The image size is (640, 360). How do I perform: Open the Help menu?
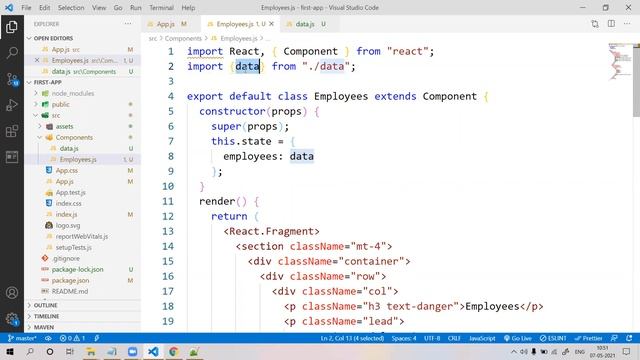pos(188,8)
